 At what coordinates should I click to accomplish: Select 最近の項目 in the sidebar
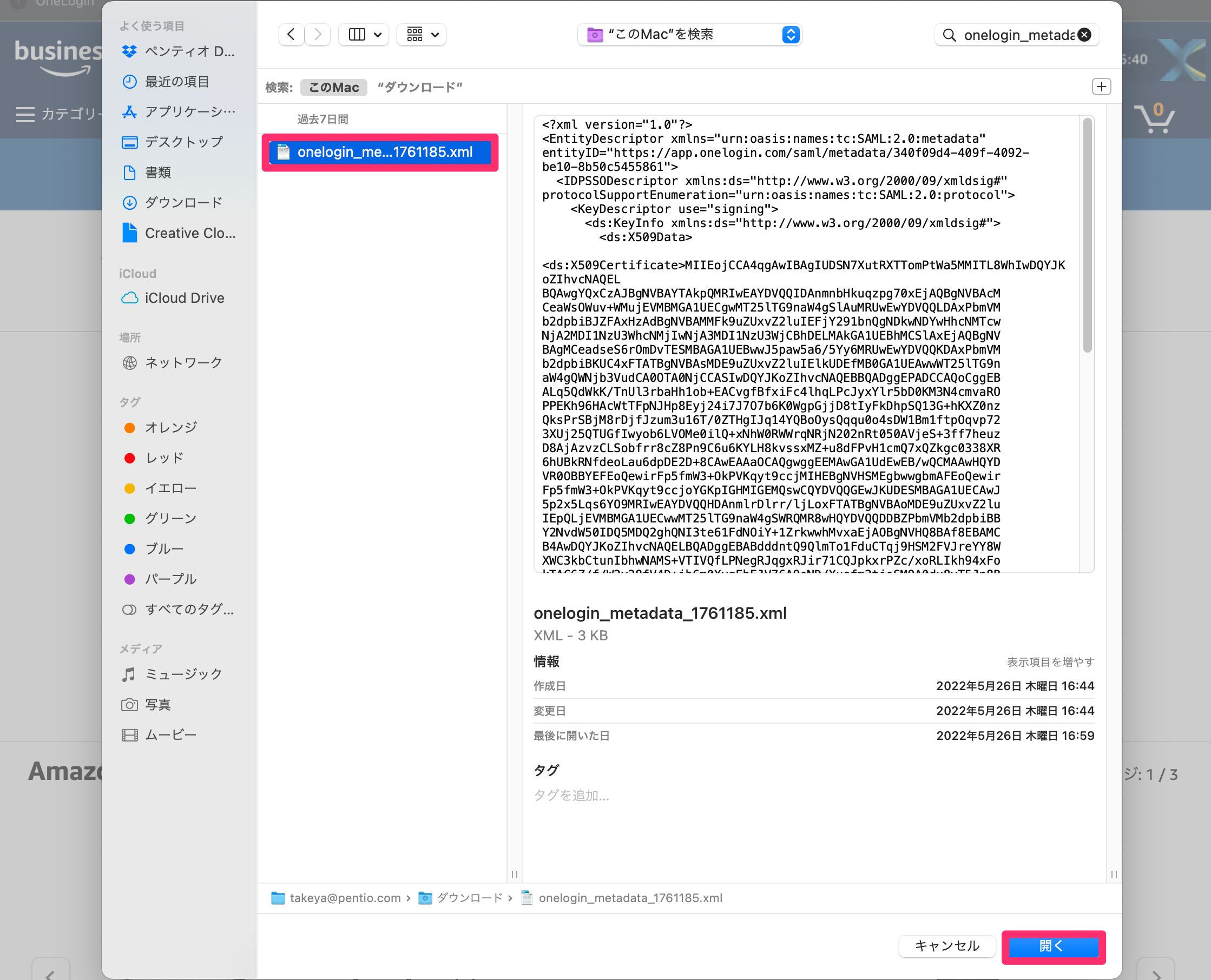(x=166, y=82)
